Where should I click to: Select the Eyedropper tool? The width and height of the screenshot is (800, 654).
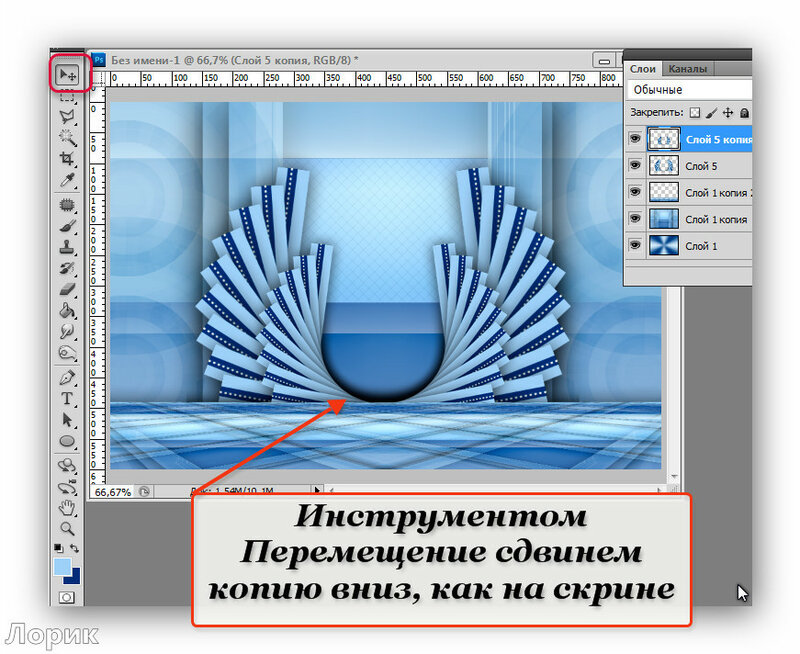67,180
